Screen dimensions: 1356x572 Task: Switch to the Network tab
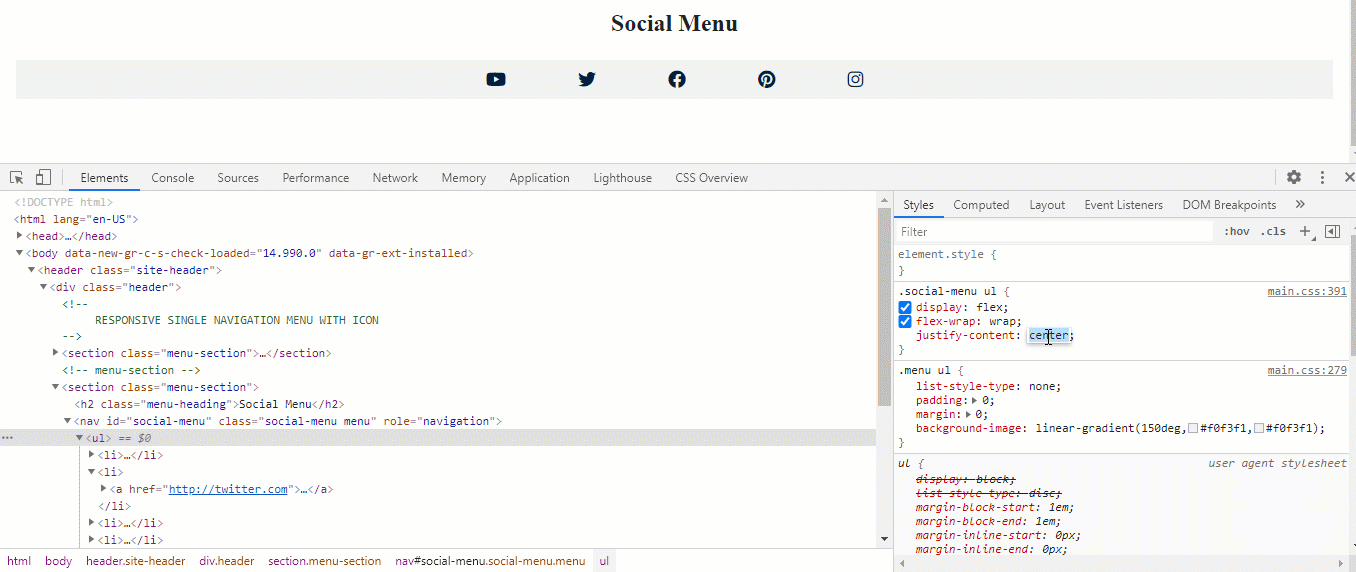(395, 178)
